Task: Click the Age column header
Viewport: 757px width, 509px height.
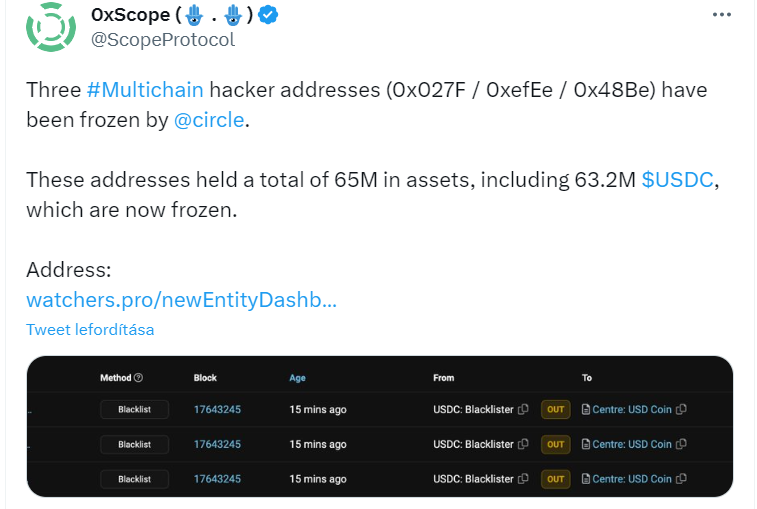Action: tap(297, 378)
